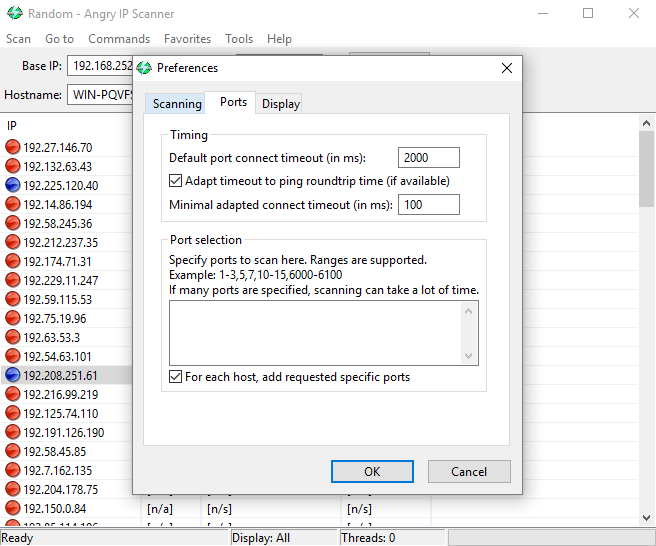Viewport: 656px width, 546px height.
Task: Click the minimal adapted connect timeout field
Action: [x=428, y=204]
